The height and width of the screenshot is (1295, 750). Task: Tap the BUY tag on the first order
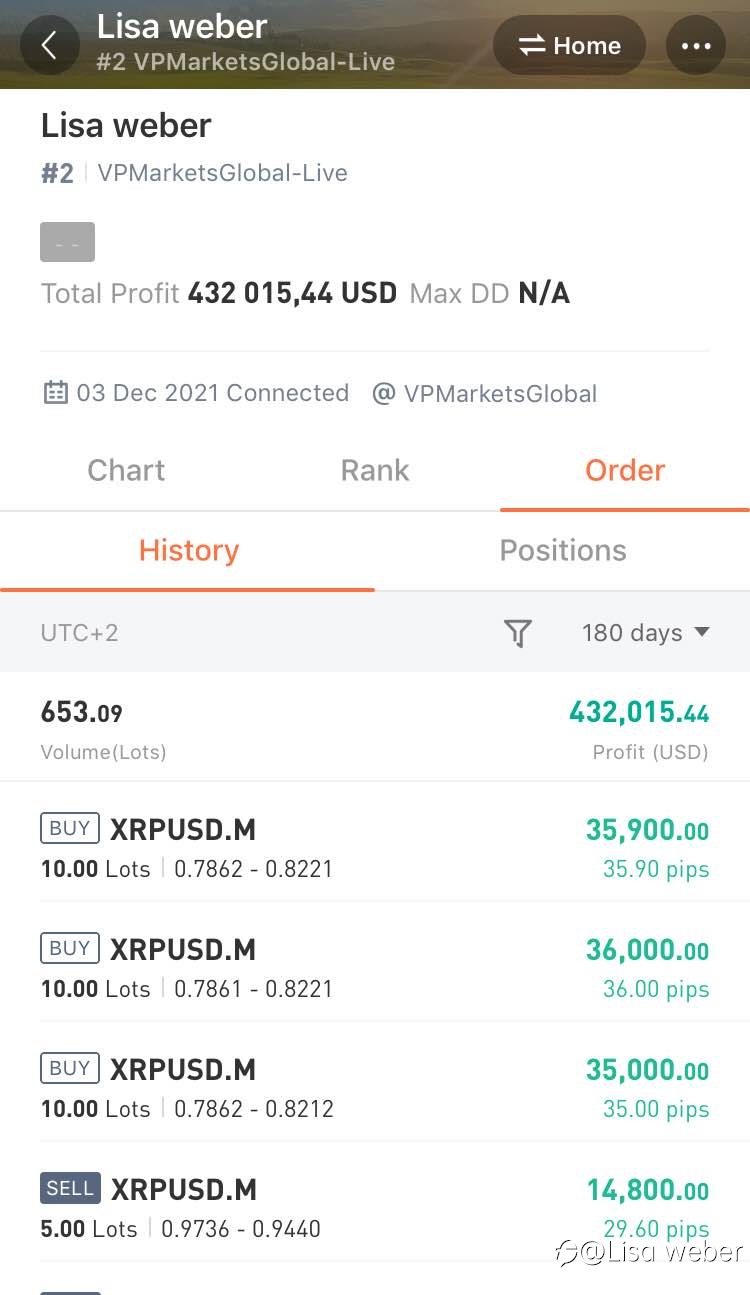pyautogui.click(x=70, y=828)
